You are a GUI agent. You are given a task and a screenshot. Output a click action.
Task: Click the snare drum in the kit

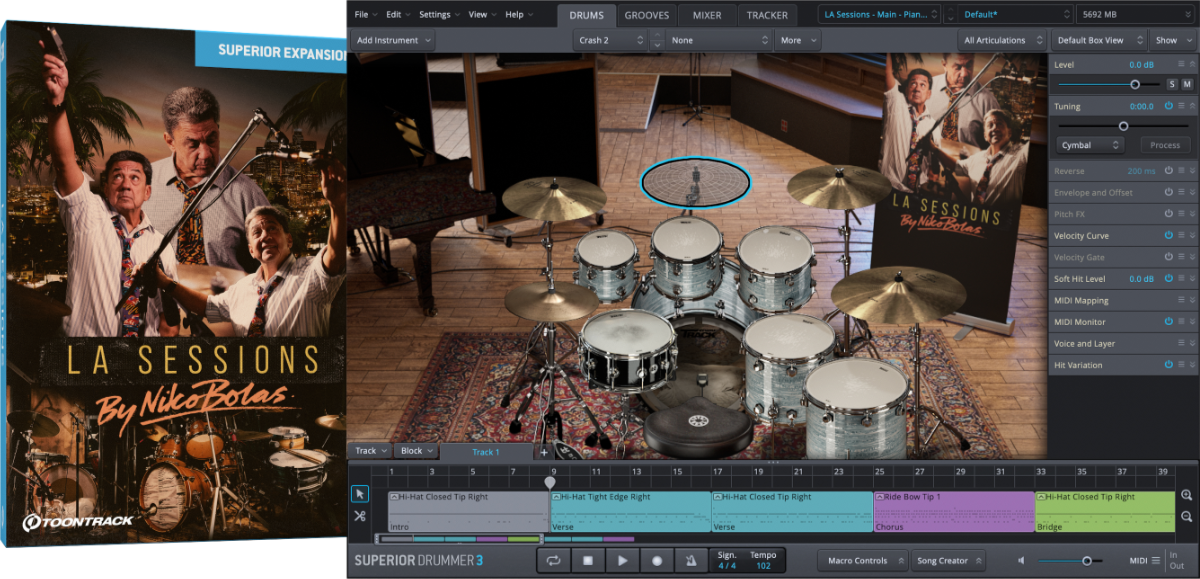click(x=629, y=350)
